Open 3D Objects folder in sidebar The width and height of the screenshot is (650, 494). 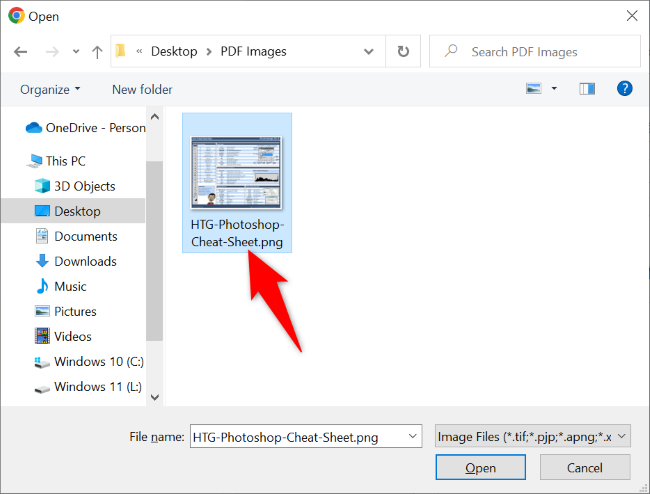pos(75,186)
